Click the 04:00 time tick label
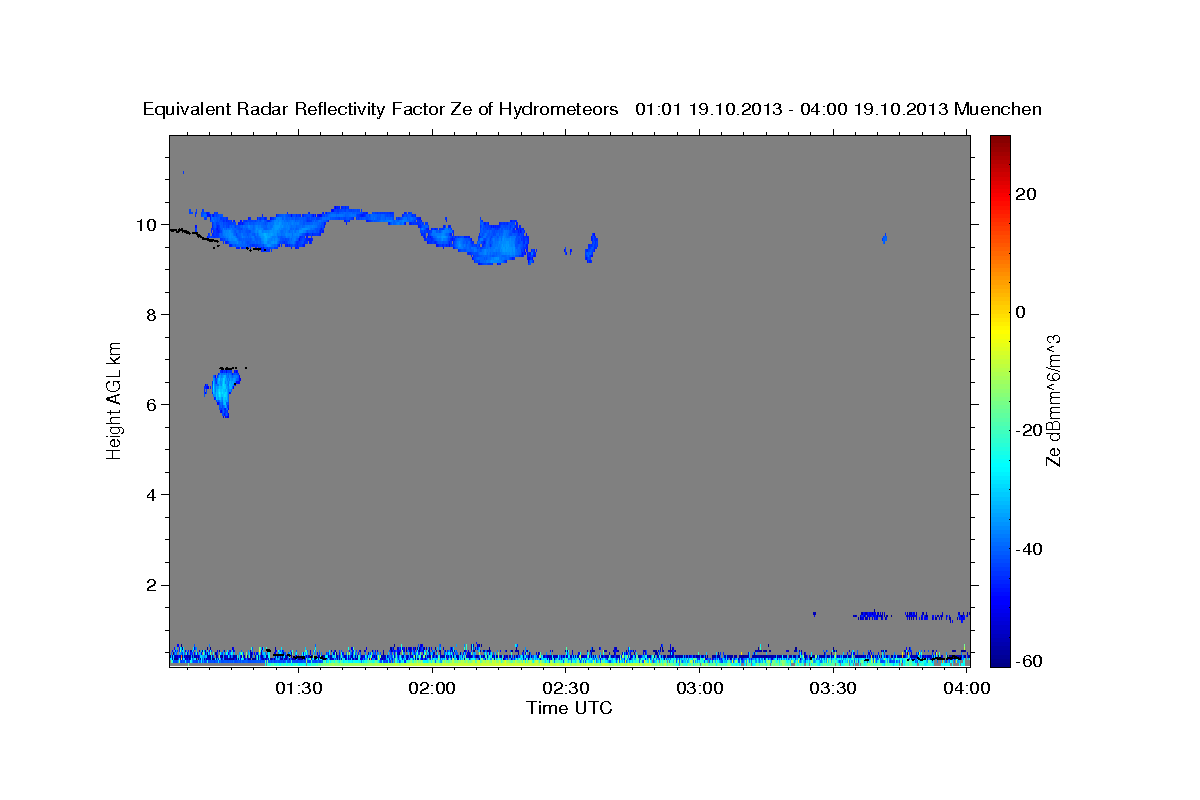This screenshot has height=800, width=1200. [x=967, y=688]
